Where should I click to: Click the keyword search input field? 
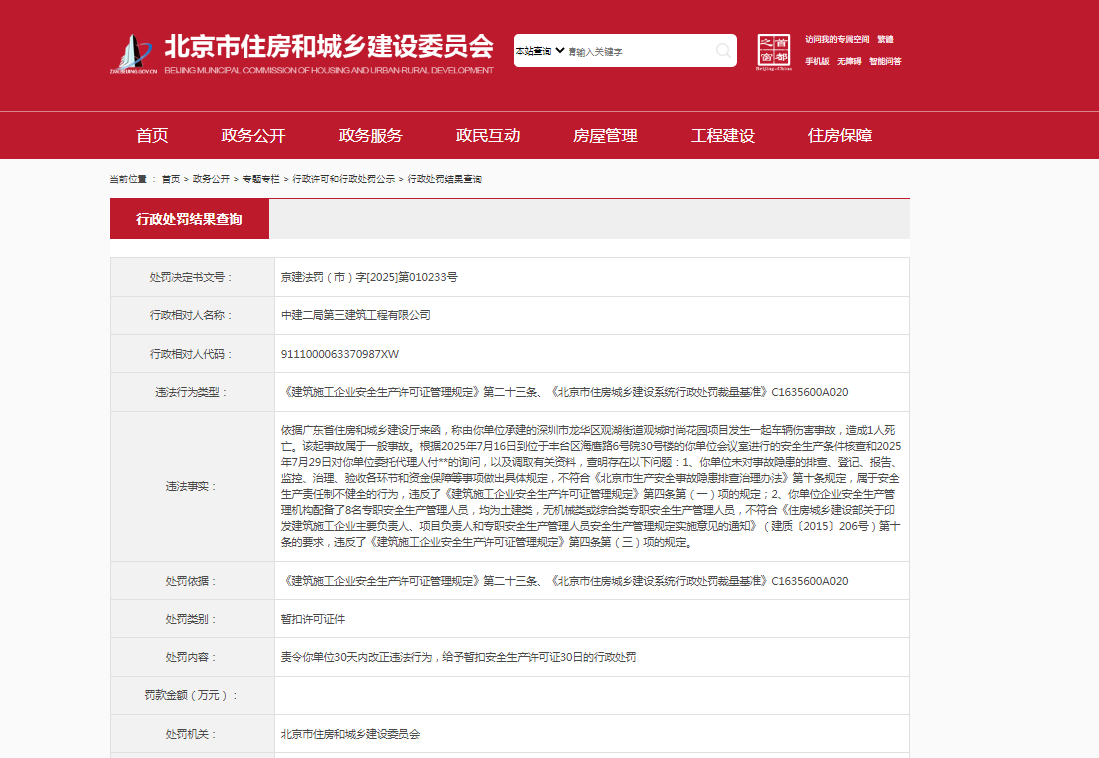point(640,51)
